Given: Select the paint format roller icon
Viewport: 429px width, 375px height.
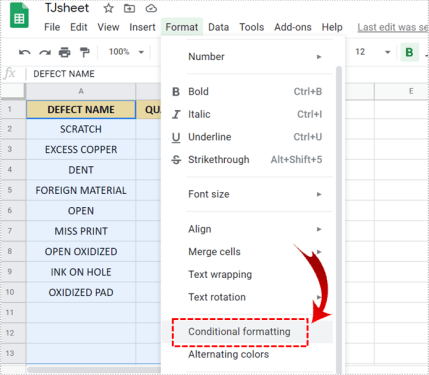Looking at the screenshot, I should [x=85, y=52].
